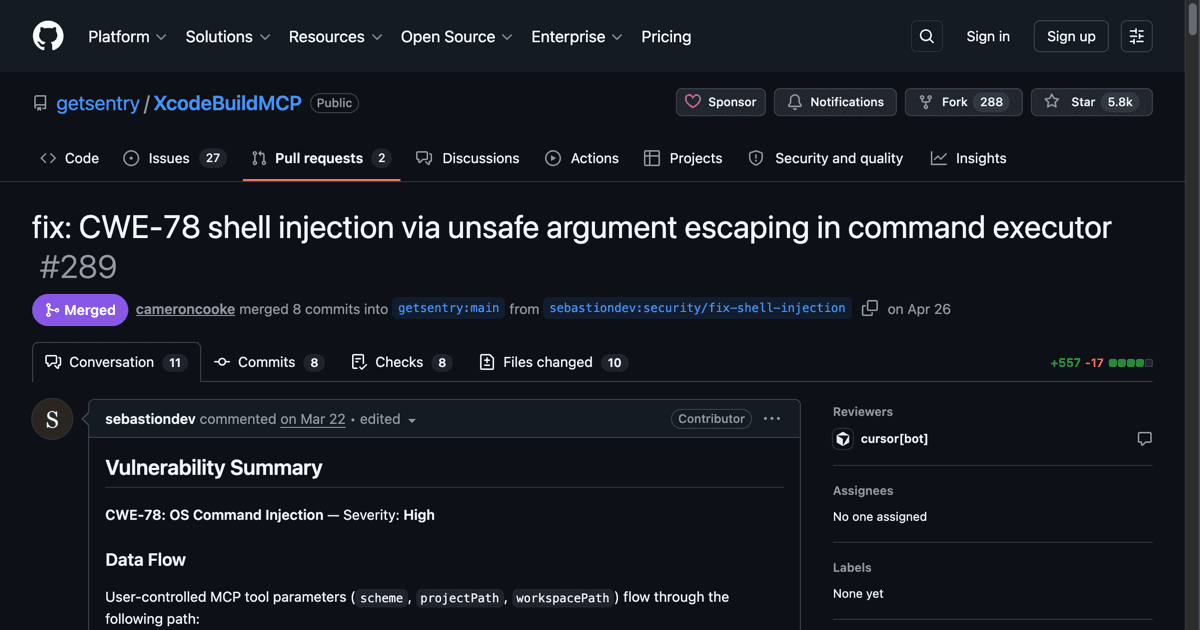Copy the head branch name icon
Image resolution: width=1200 pixels, height=630 pixels.
(870, 308)
